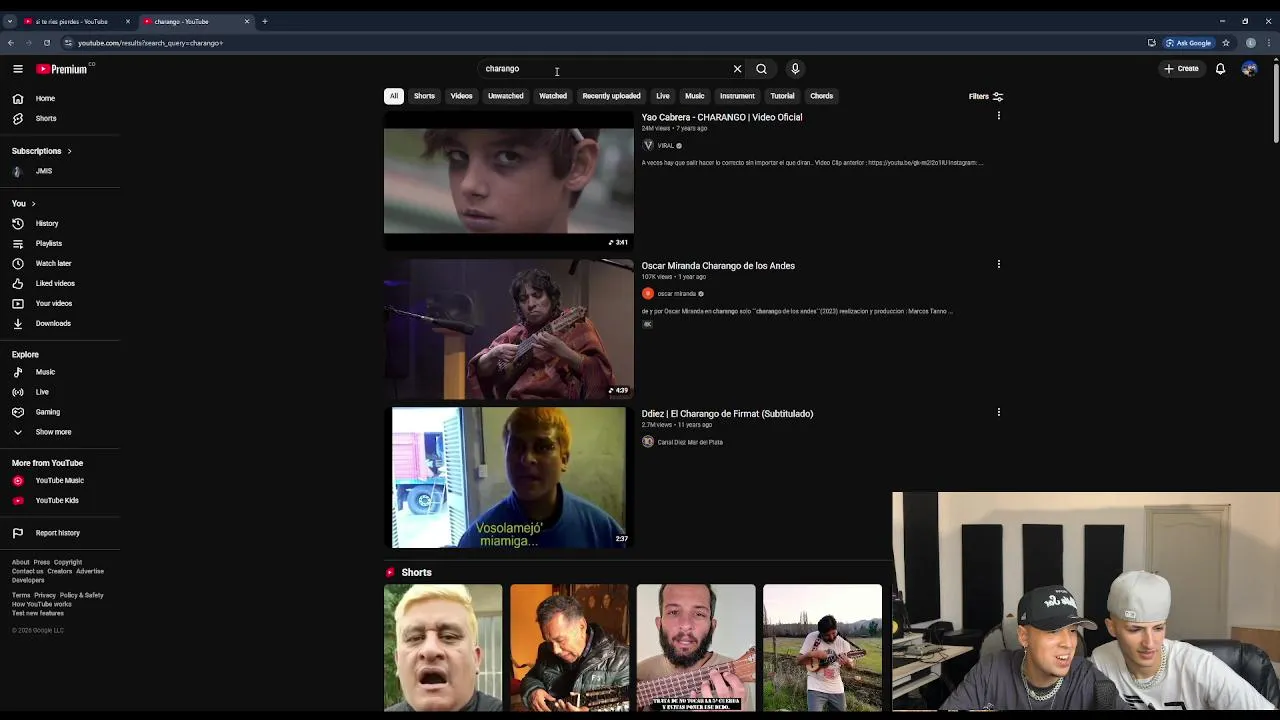Select the Shorts filter chip
This screenshot has width=1280, height=720.
point(424,96)
